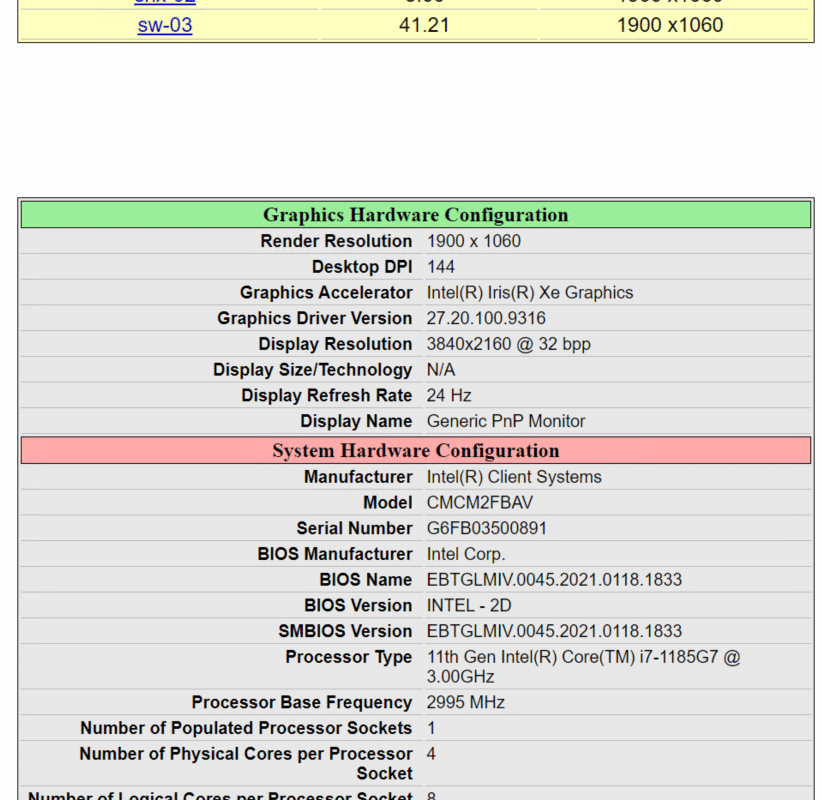Select the 41.21 score cell
822x800 pixels.
[424, 25]
